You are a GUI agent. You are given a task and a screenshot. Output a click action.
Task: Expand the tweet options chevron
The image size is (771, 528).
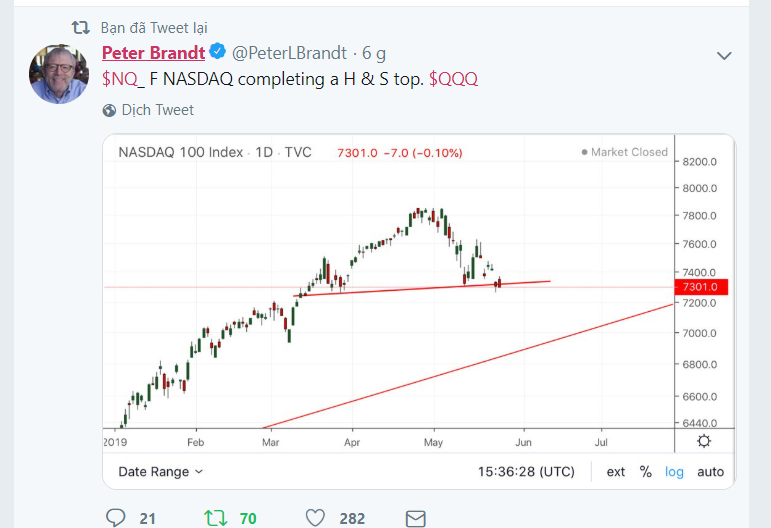pos(725,55)
